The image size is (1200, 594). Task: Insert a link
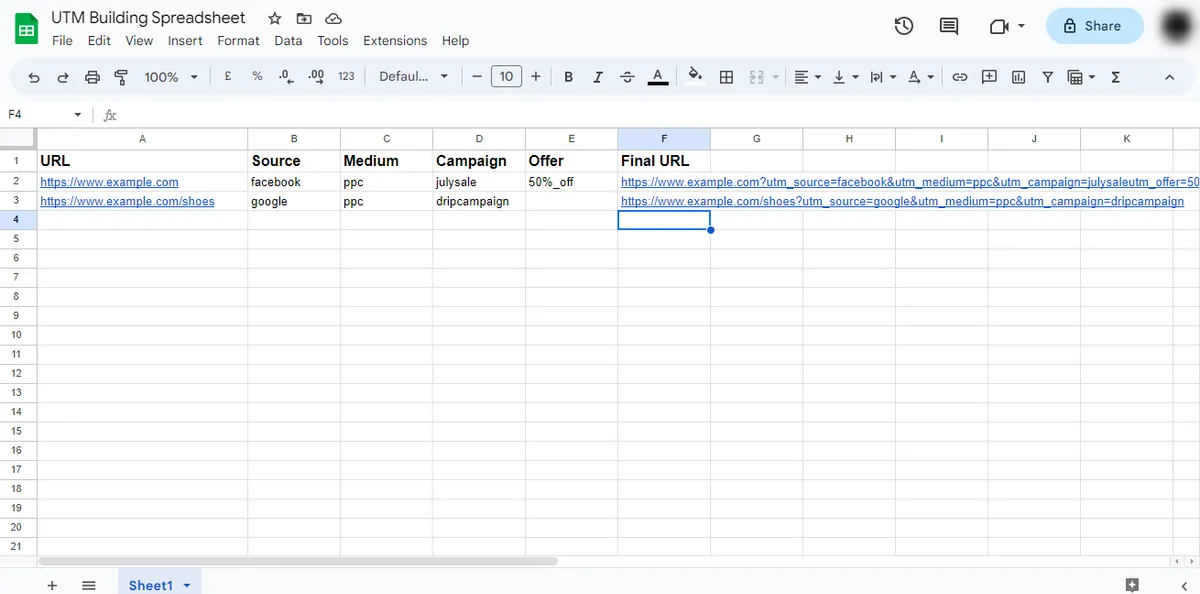pos(960,76)
